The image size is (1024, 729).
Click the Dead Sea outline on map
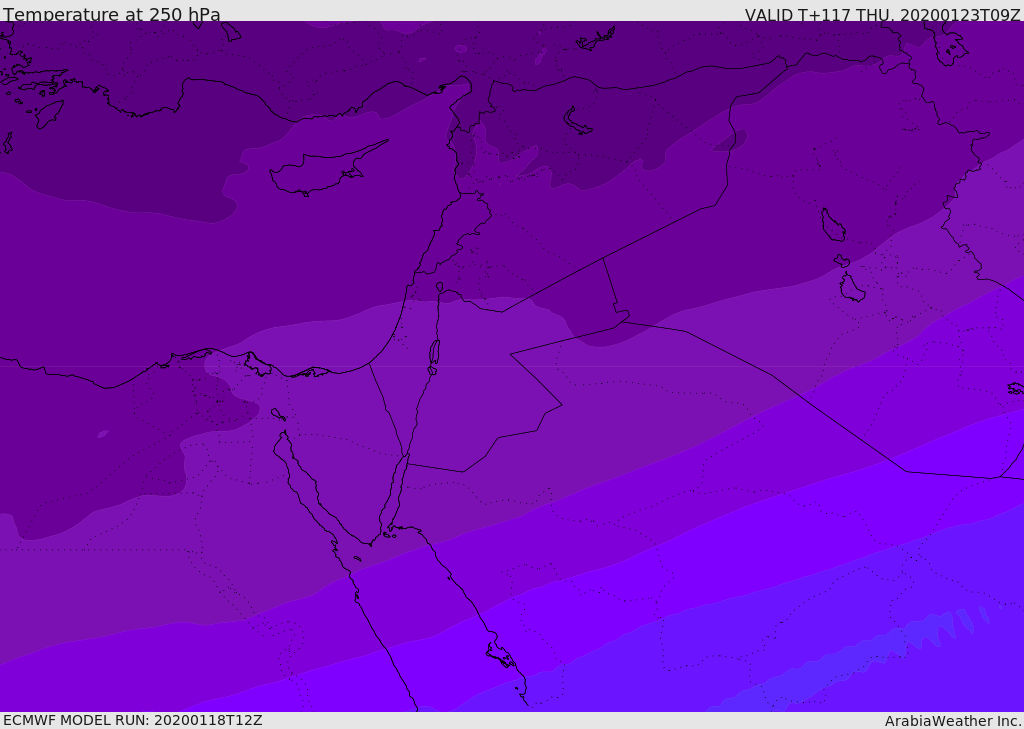click(434, 357)
